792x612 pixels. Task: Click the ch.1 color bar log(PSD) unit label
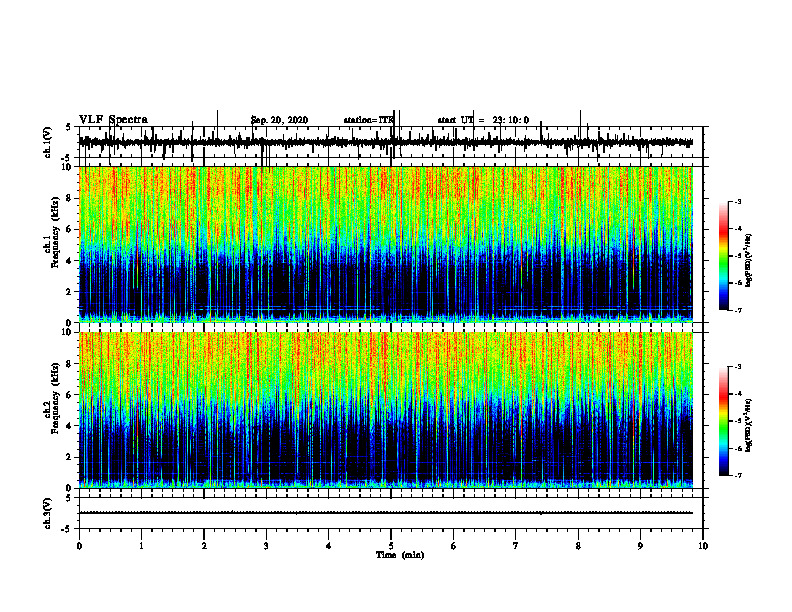point(749,261)
